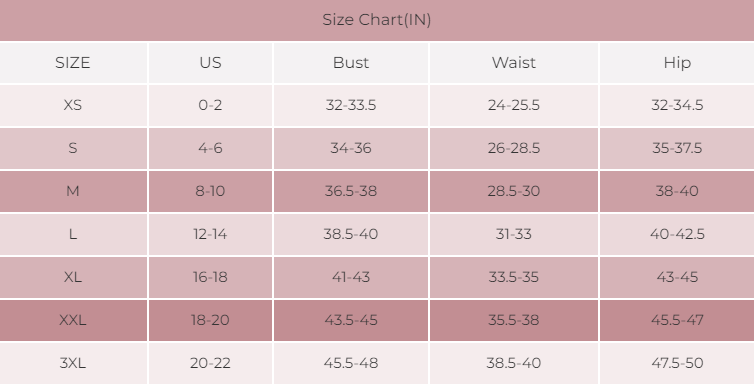The width and height of the screenshot is (754, 385).
Task: Click the Waist column header
Action: tap(514, 62)
